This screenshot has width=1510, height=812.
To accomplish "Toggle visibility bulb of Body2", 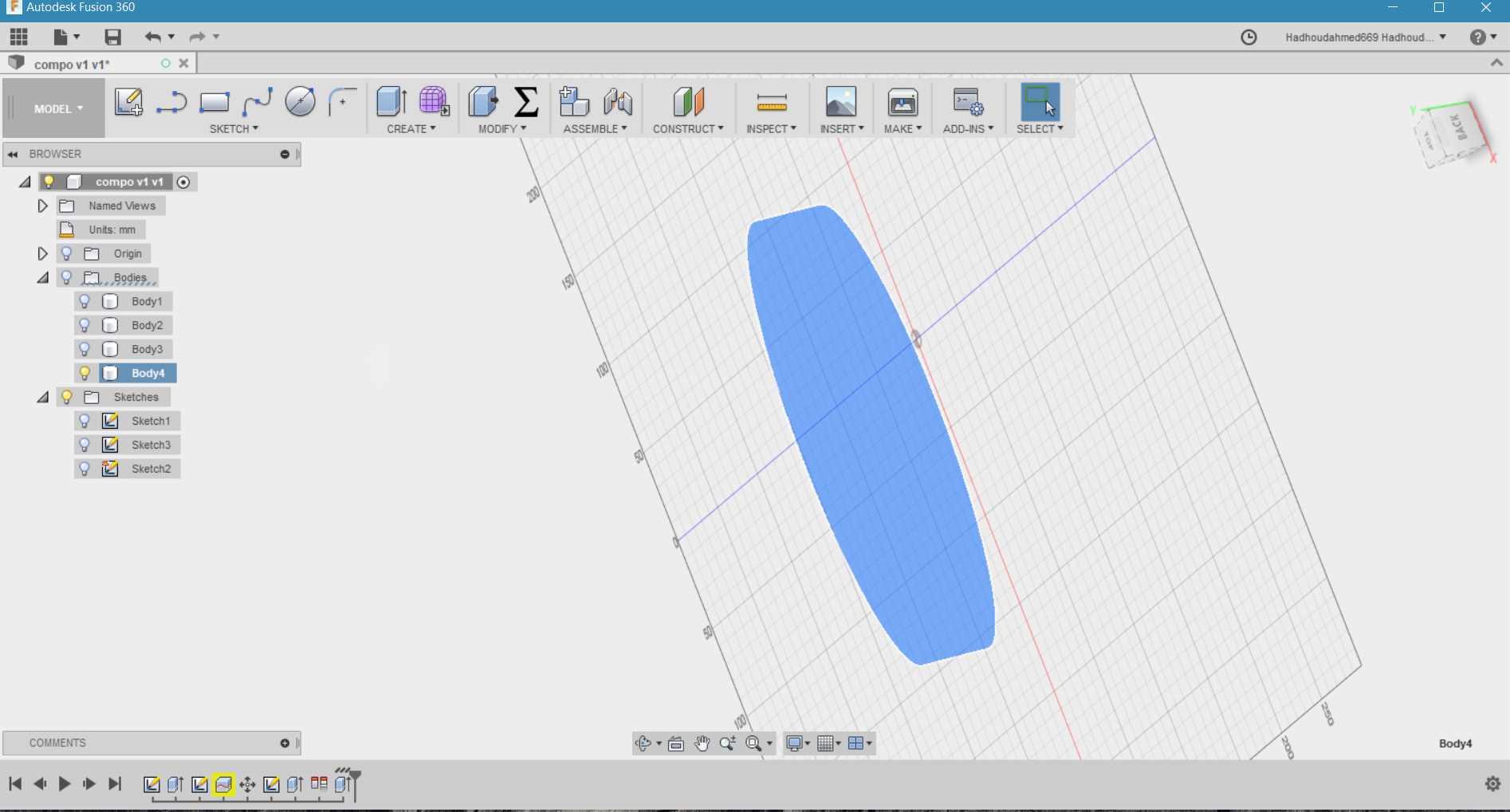I will click(x=85, y=325).
